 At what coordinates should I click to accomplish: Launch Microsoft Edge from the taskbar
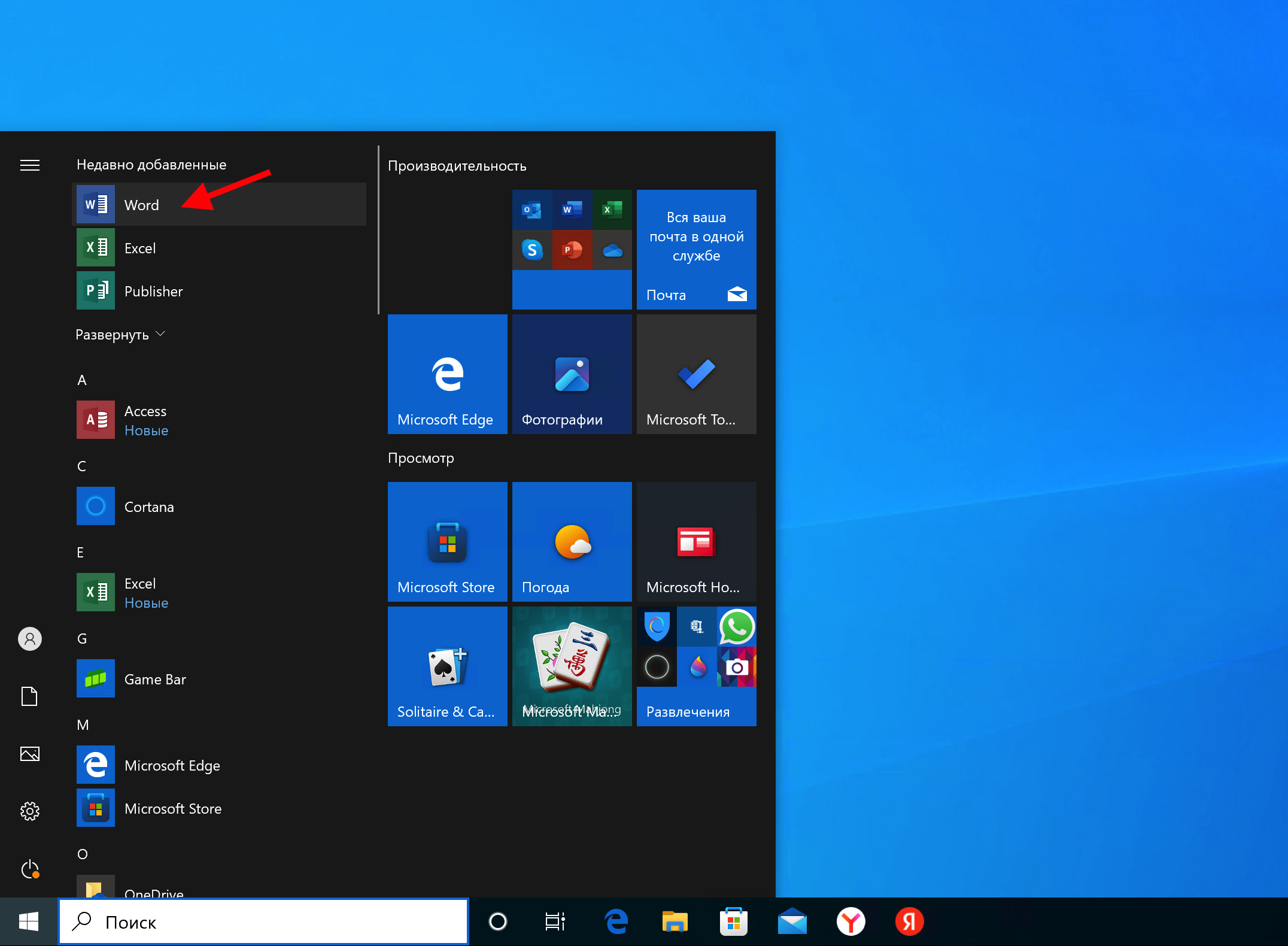point(616,922)
